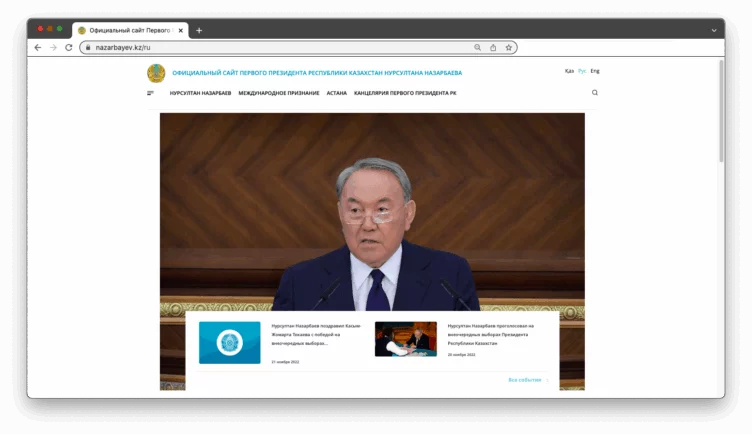Viewport: 752px width, 434px height.
Task: Close the Официальный сайт Первого tab
Action: pos(181,30)
